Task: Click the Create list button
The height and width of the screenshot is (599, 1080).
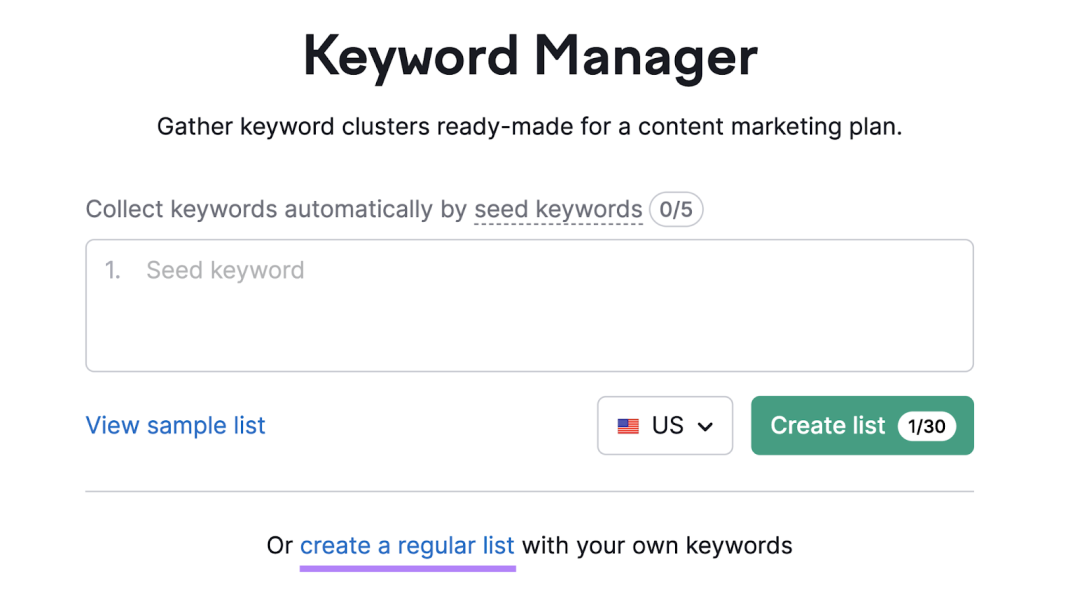Action: (862, 425)
